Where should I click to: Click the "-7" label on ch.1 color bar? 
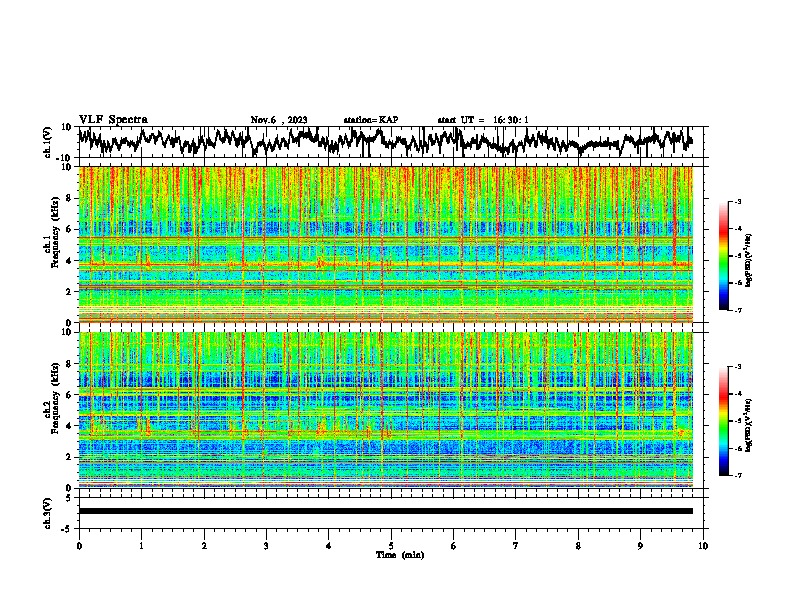coord(737,310)
